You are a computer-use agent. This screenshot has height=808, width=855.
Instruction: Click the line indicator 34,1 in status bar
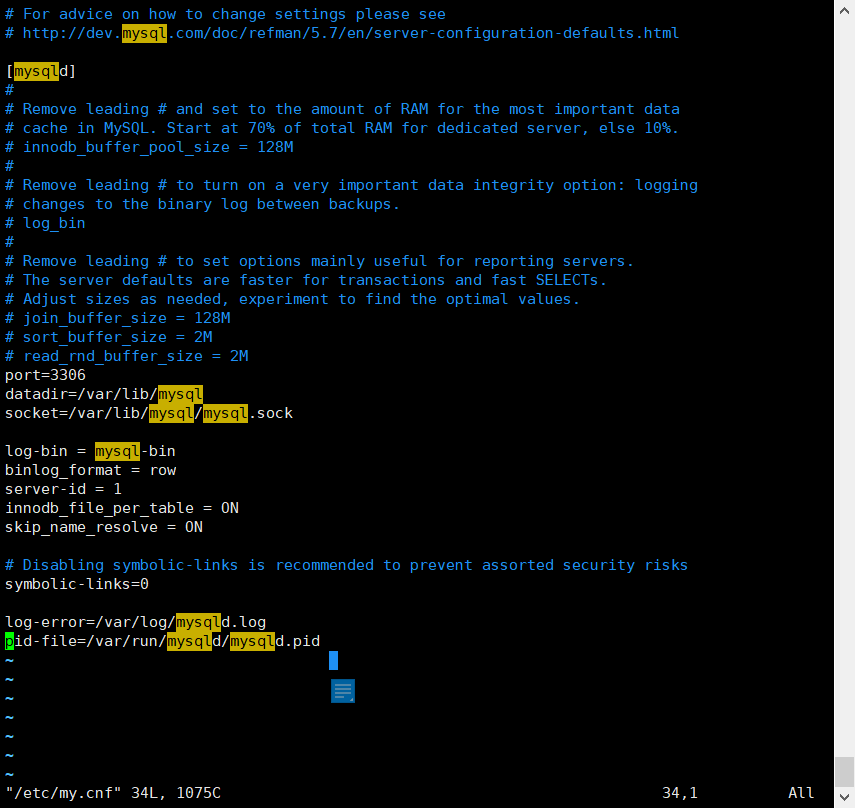[680, 792]
